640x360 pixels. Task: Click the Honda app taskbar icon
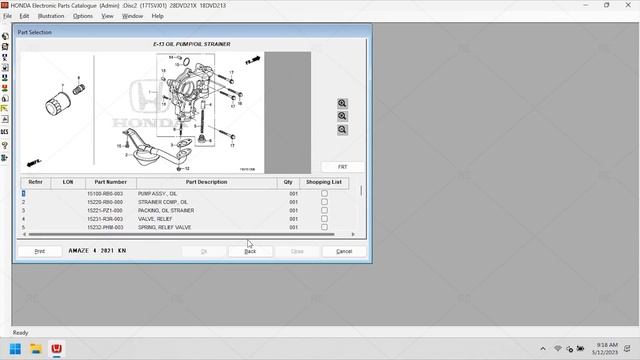[56, 349]
